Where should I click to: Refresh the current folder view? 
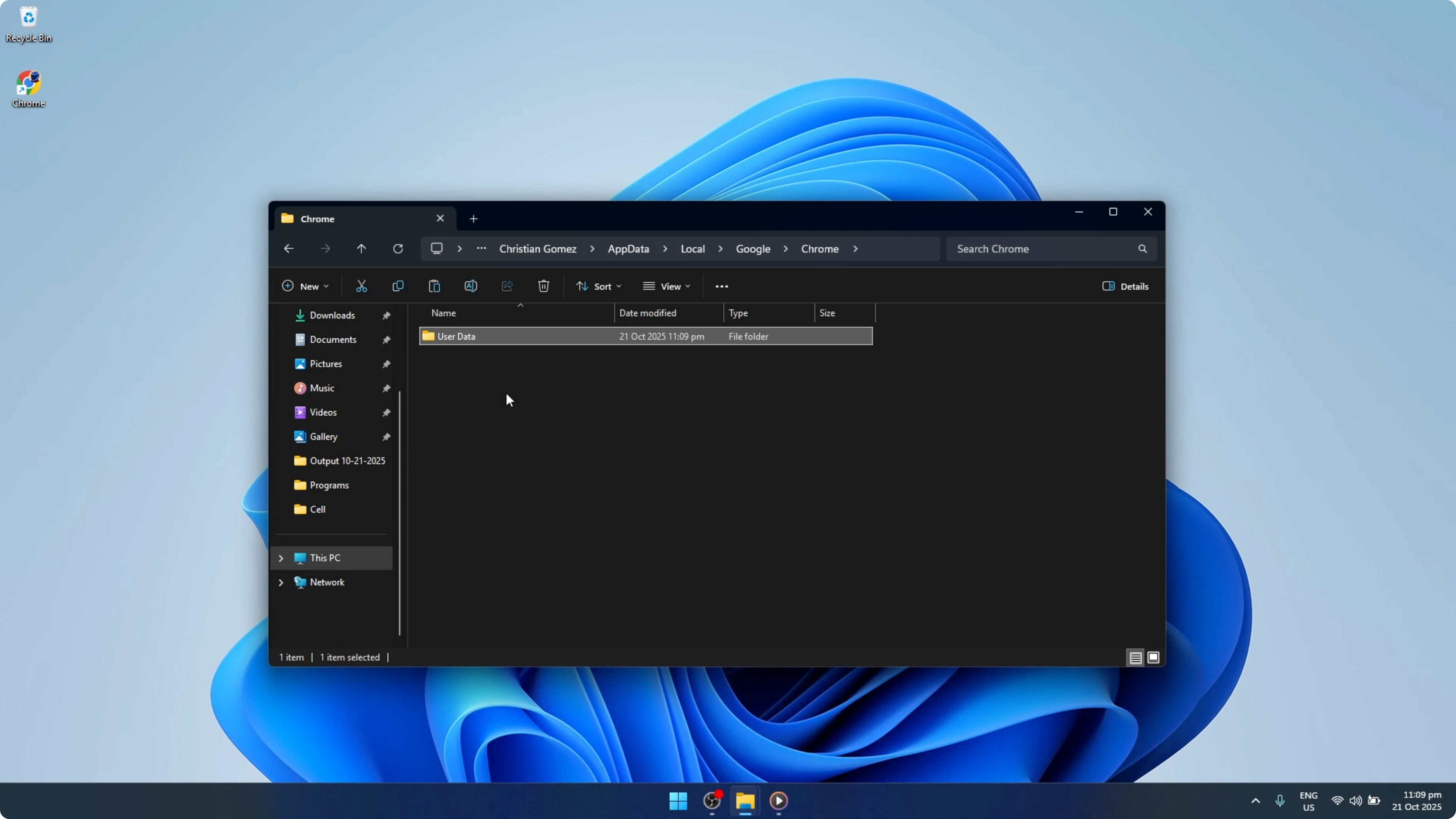(398, 249)
